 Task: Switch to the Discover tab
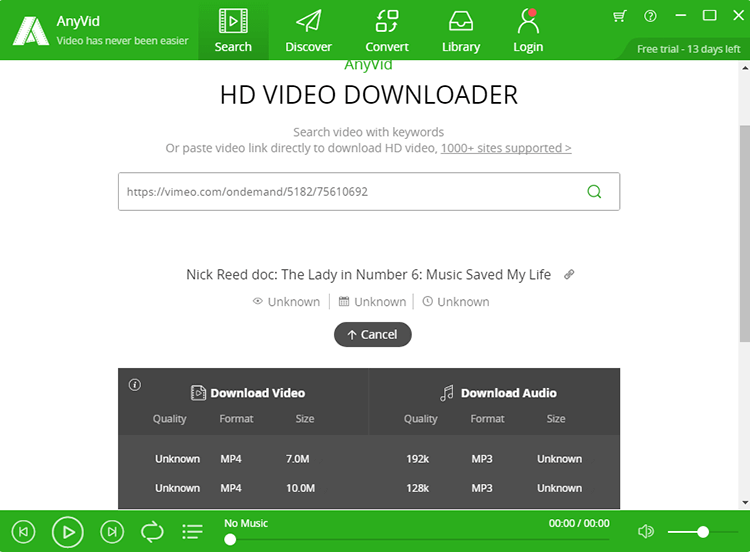click(309, 30)
